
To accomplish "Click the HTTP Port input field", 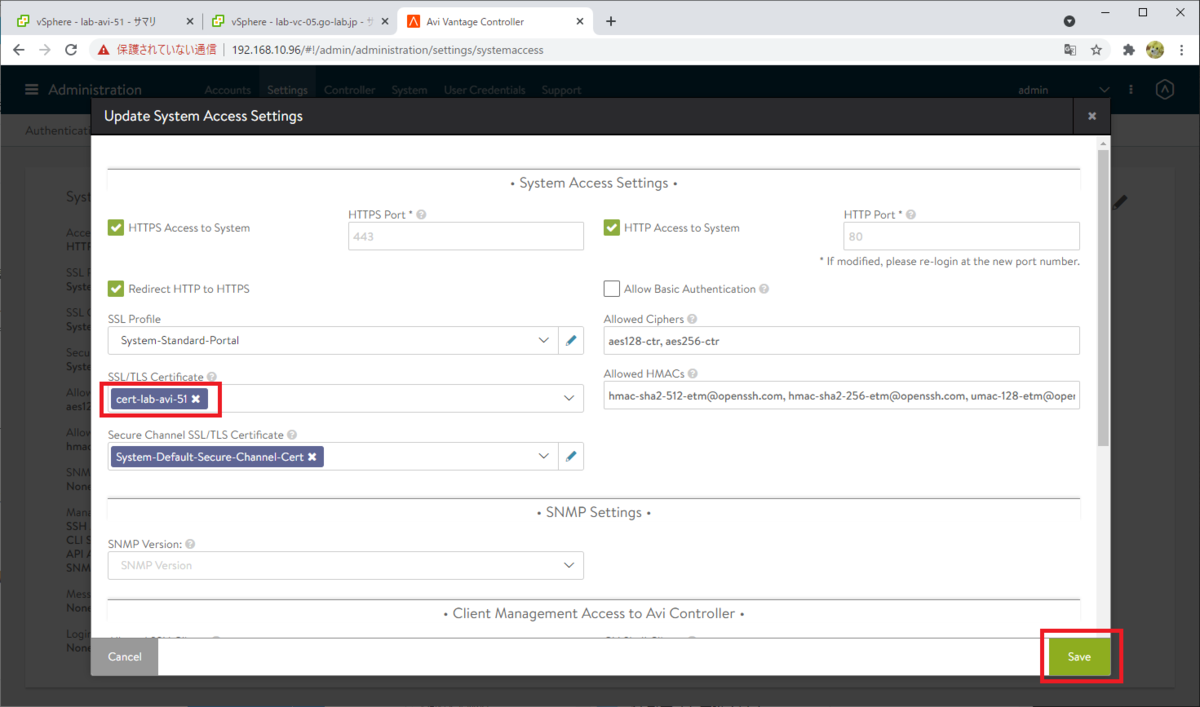I will pyautogui.click(x=961, y=236).
